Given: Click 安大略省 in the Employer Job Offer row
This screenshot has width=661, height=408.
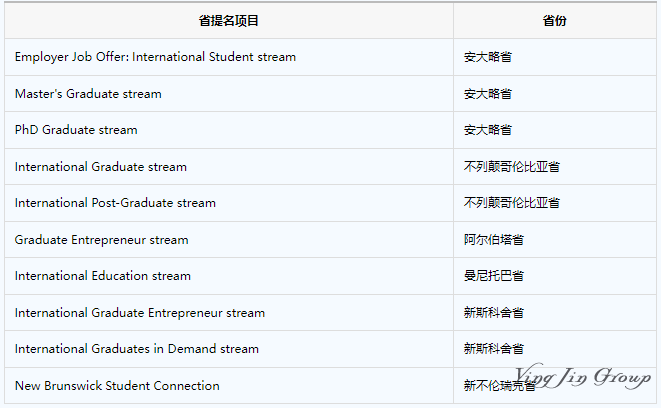Looking at the screenshot, I should coord(488,57).
